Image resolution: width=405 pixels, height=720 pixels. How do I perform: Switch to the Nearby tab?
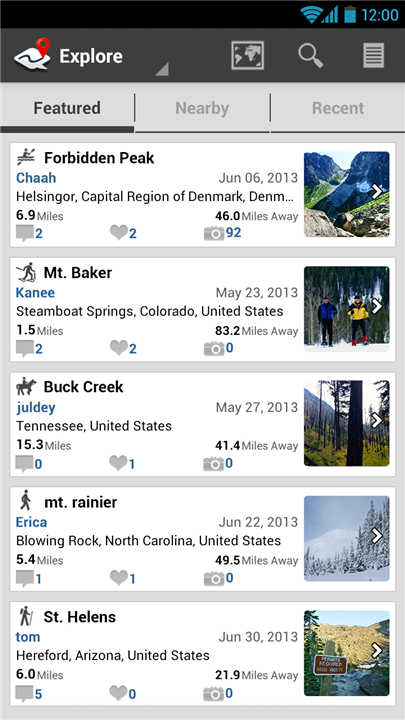pyautogui.click(x=202, y=108)
